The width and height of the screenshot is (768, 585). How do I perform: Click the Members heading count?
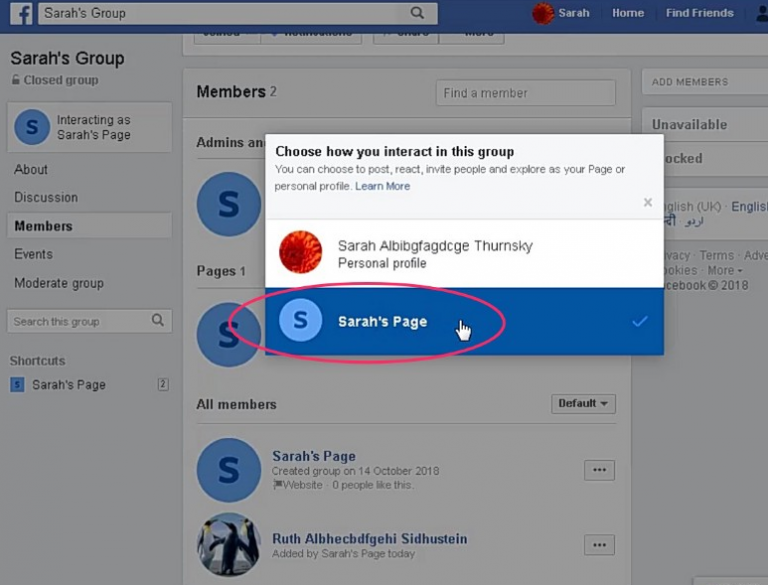(273, 92)
